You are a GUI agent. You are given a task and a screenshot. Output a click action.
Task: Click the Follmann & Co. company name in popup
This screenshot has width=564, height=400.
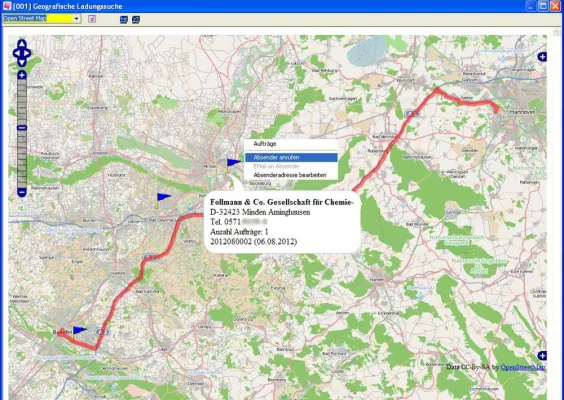[282, 202]
